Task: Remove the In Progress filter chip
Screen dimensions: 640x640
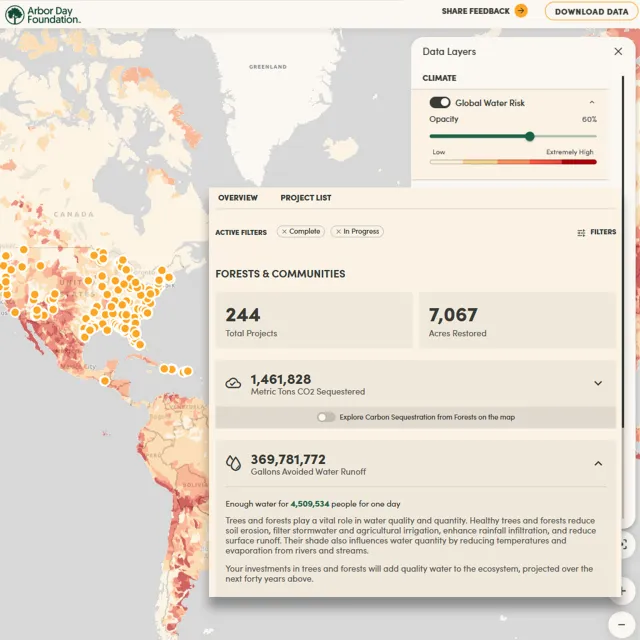Action: (x=339, y=232)
